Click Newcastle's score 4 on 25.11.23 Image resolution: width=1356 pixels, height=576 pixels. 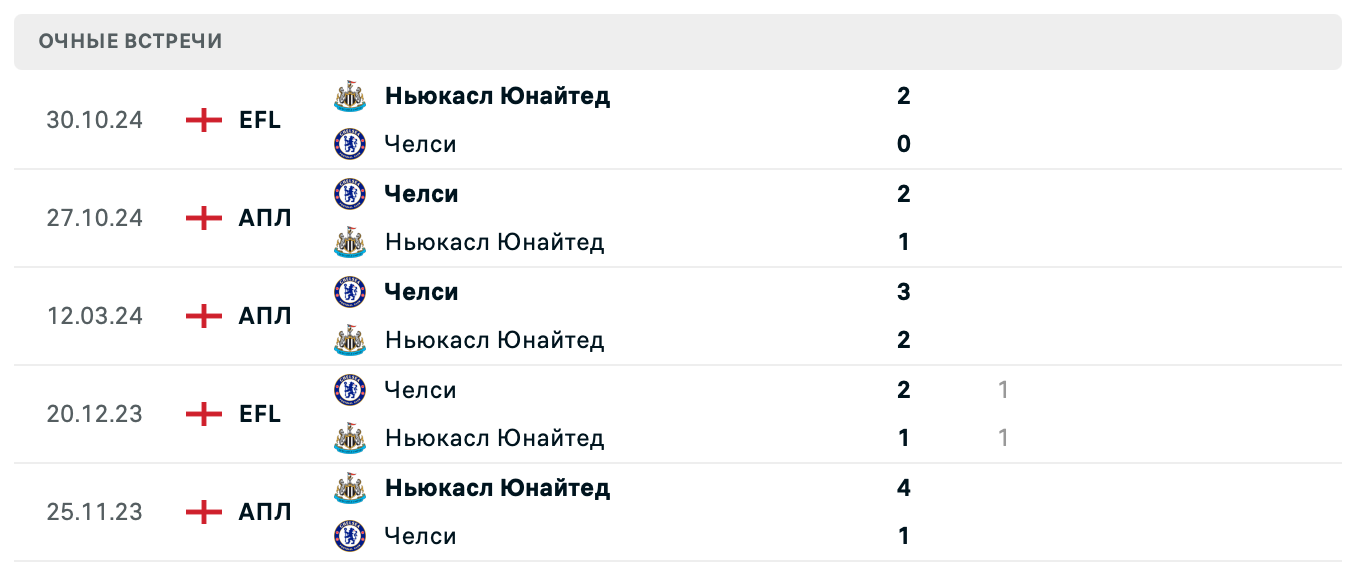(x=904, y=488)
